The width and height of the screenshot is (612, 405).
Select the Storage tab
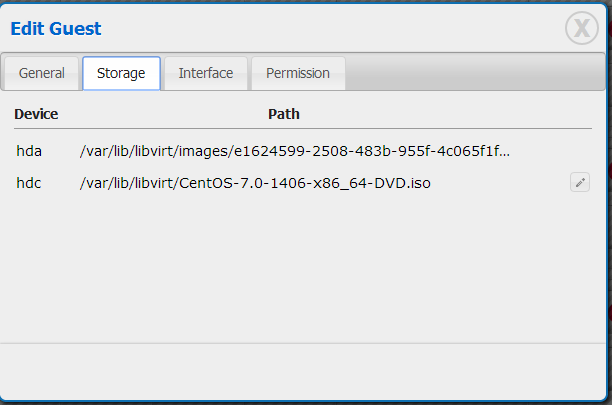tap(121, 73)
